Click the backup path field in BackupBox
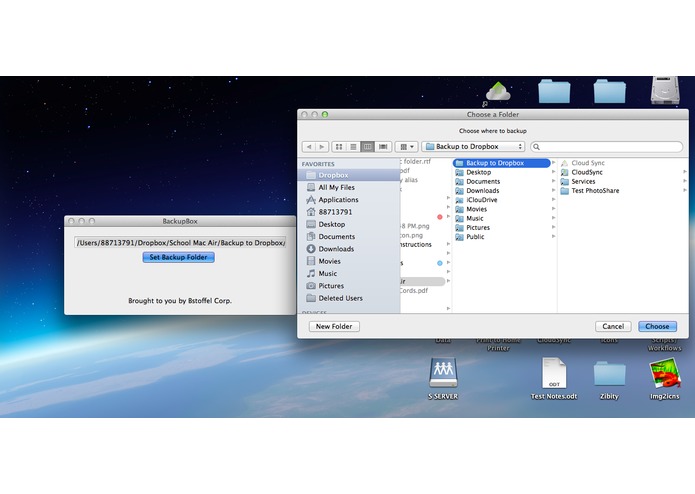Image resolution: width=695 pixels, height=494 pixels. click(180, 242)
